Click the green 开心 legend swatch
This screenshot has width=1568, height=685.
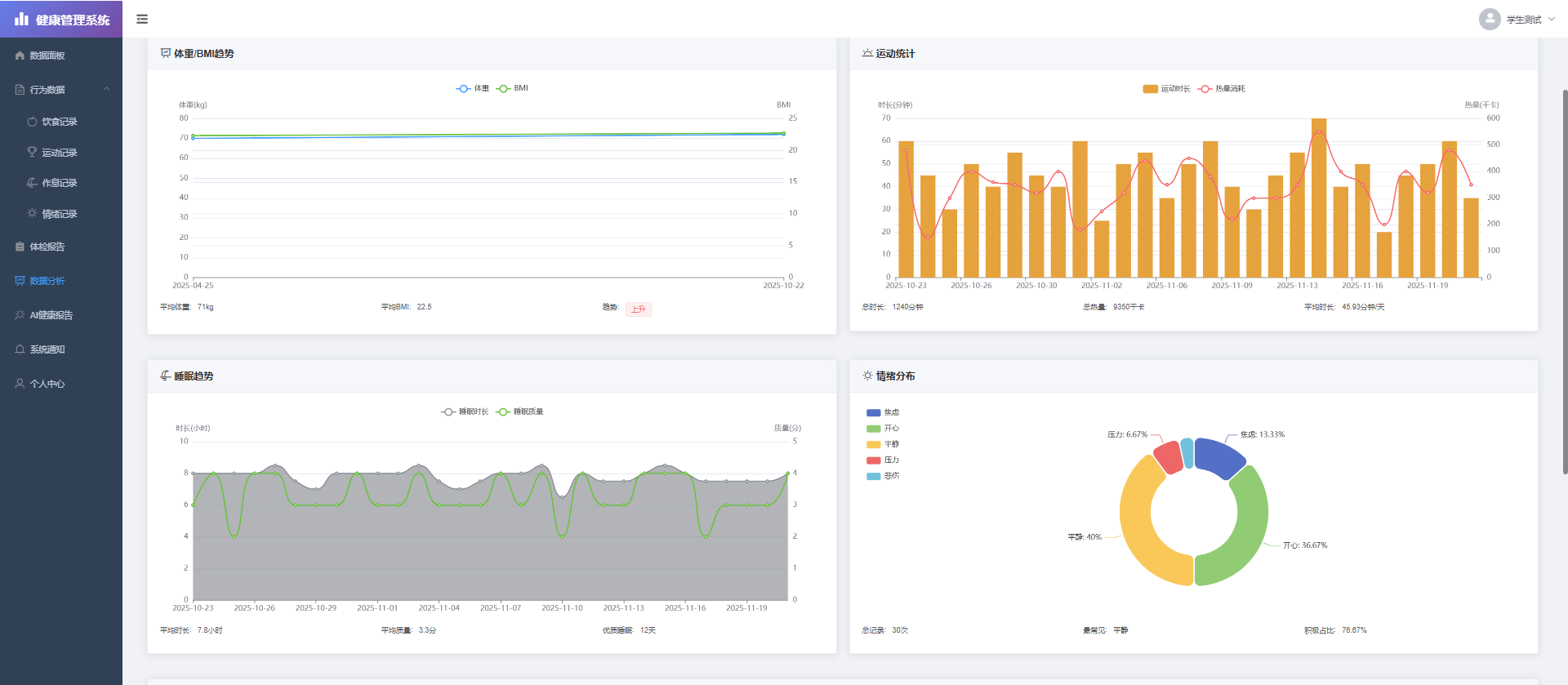[873, 429]
